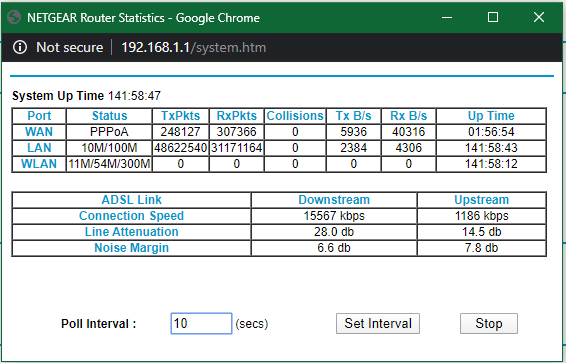566x363 pixels.
Task: Click the site information icon beside Not secure
Action: coord(20,47)
